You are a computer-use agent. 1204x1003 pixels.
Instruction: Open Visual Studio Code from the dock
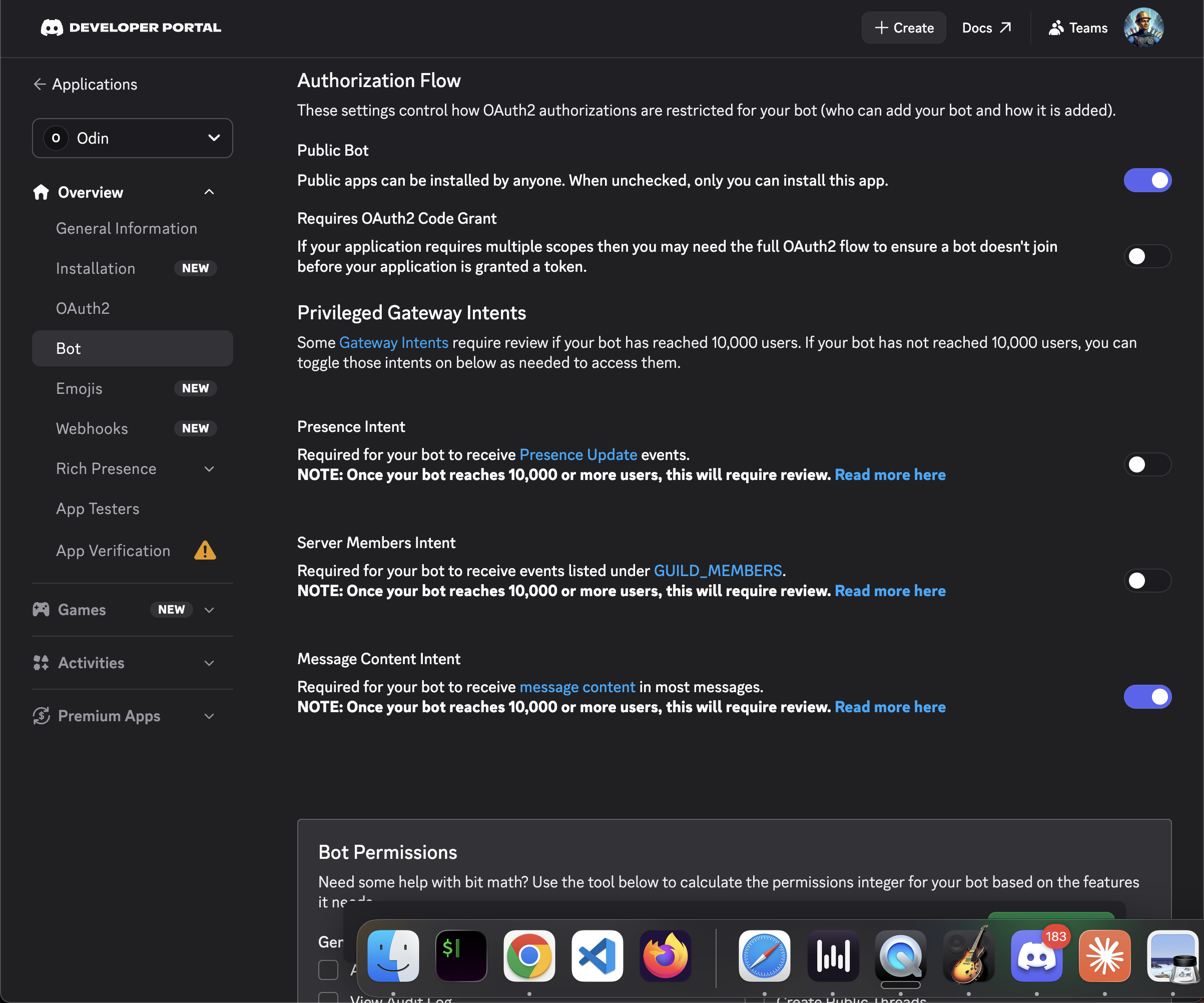click(x=597, y=955)
